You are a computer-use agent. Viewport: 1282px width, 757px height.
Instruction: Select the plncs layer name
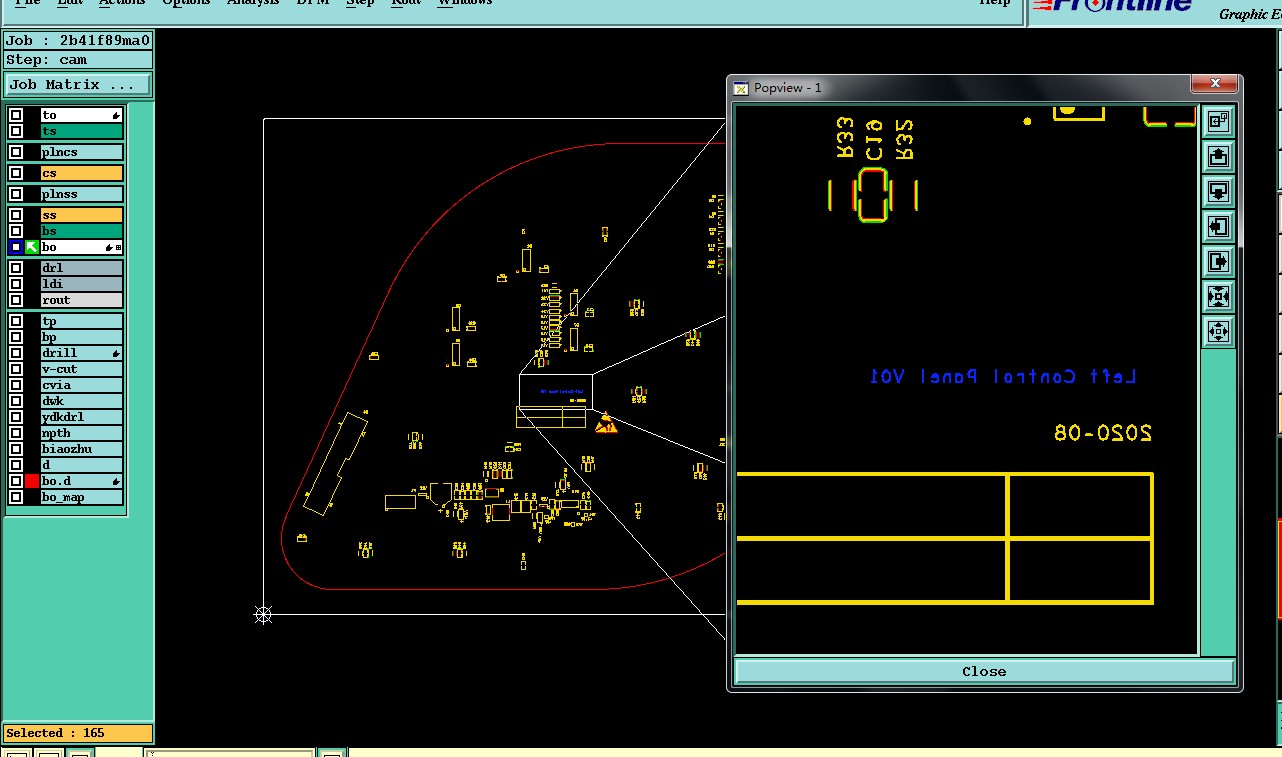(x=81, y=152)
